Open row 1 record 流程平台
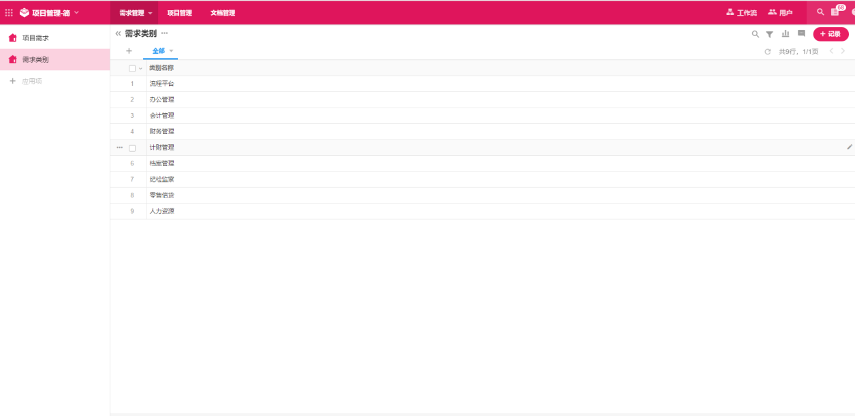This screenshot has height=416, width=856. pyautogui.click(x=483, y=84)
